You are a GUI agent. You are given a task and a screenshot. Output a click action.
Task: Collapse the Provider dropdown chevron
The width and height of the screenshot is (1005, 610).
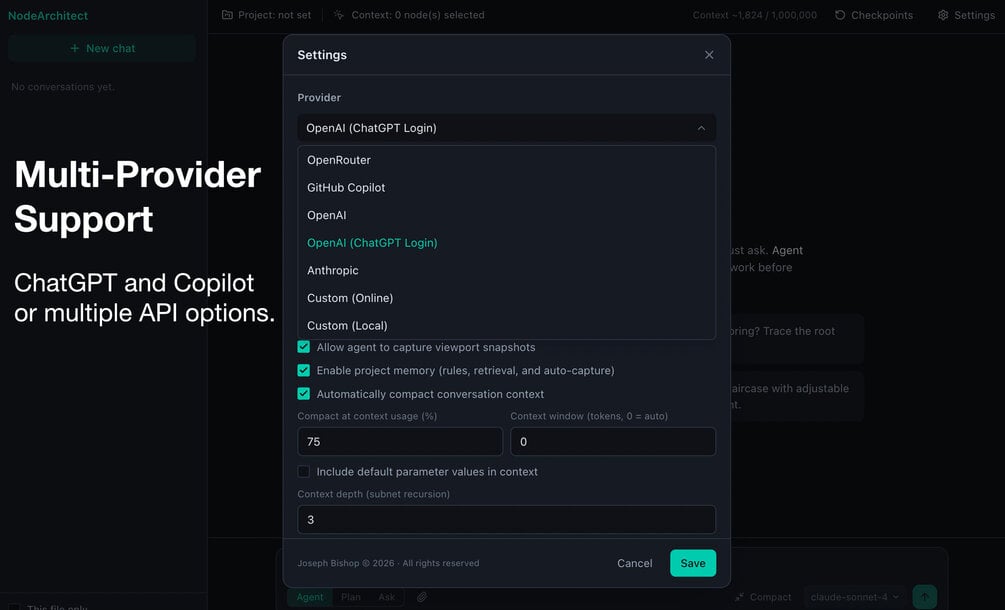(701, 128)
